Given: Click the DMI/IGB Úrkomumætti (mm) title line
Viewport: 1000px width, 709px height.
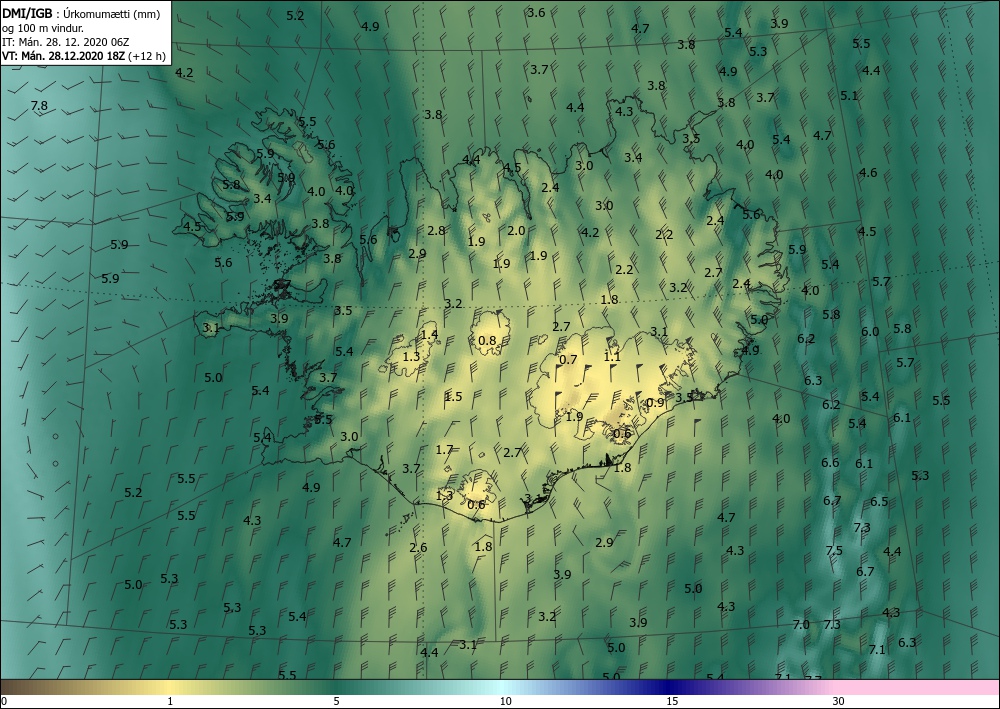Looking at the screenshot, I should (80, 13).
